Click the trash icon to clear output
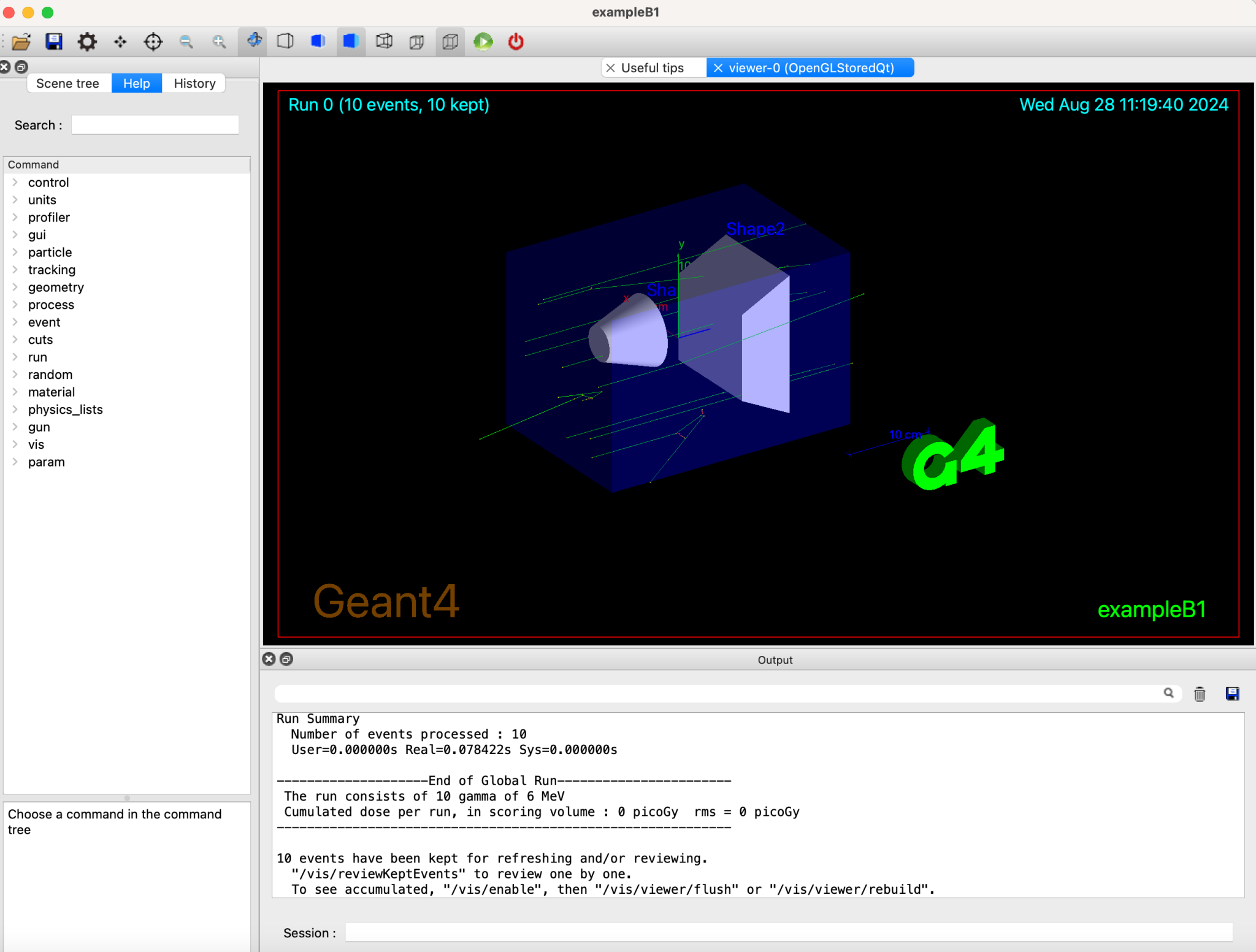The image size is (1256, 952). coord(1198,693)
